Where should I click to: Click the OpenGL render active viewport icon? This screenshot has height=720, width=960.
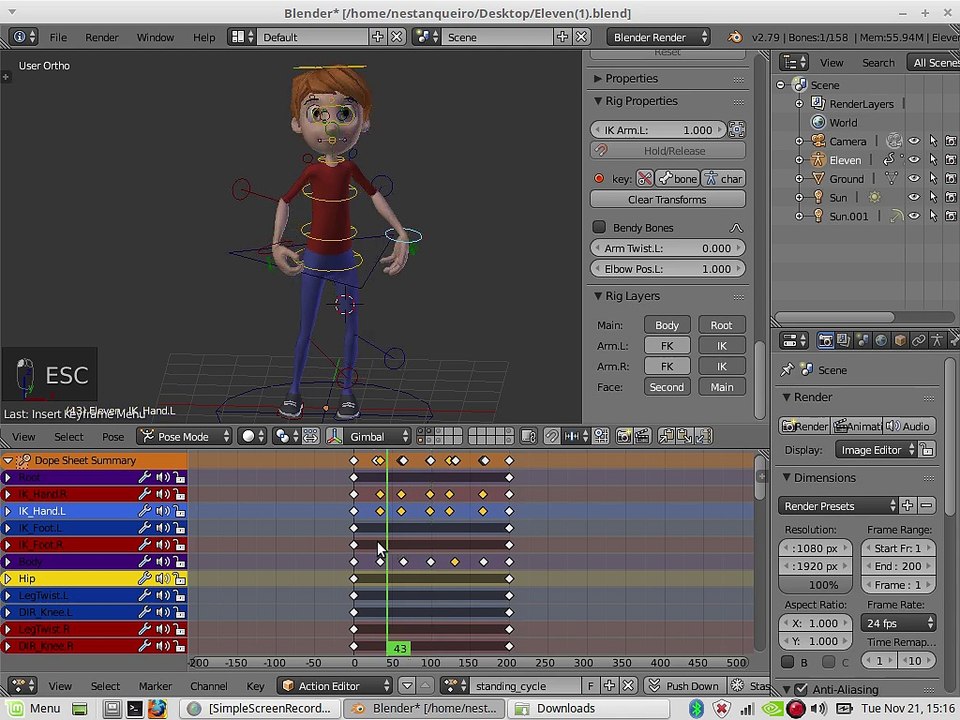(624, 437)
